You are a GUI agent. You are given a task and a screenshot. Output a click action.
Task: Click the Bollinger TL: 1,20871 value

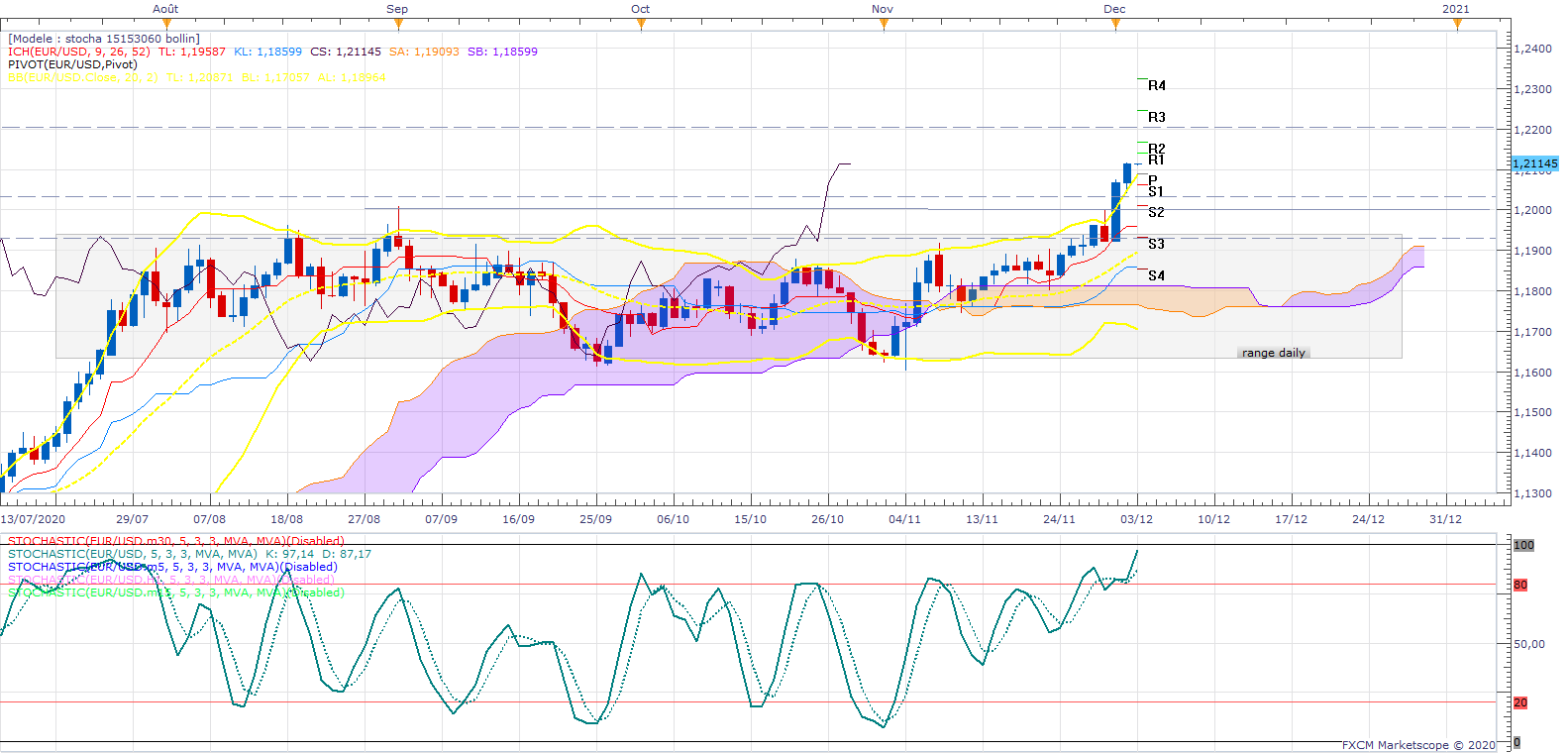click(x=200, y=77)
